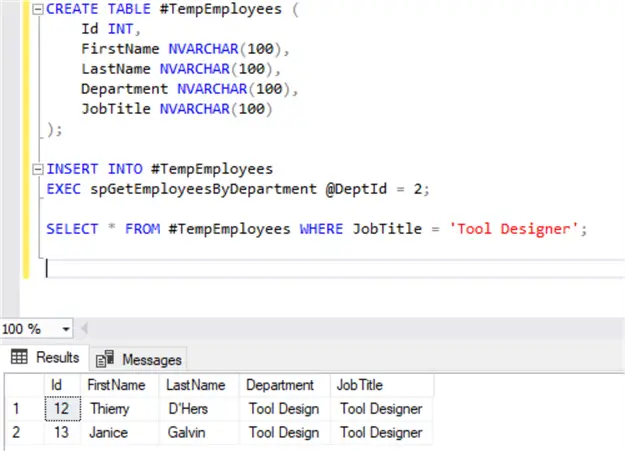Click the LastName column header

198,384
